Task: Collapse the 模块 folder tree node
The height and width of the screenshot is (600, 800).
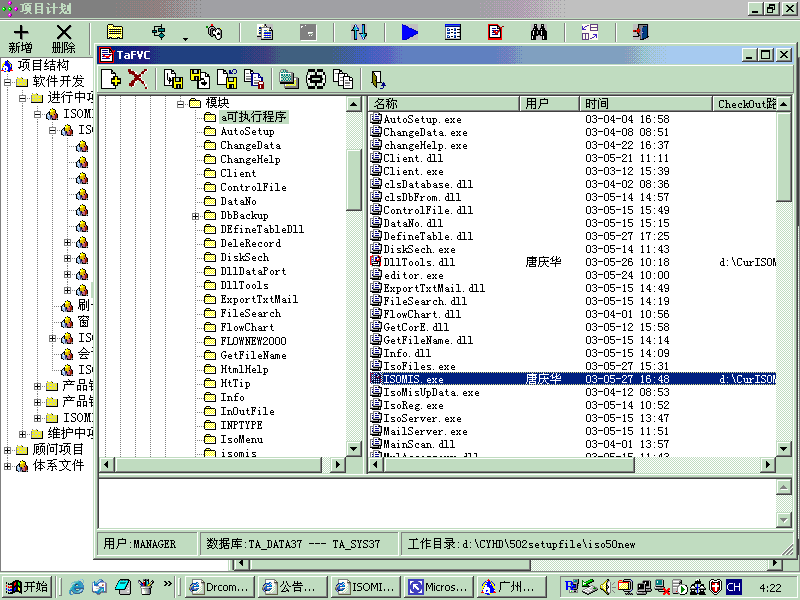Action: coord(181,103)
